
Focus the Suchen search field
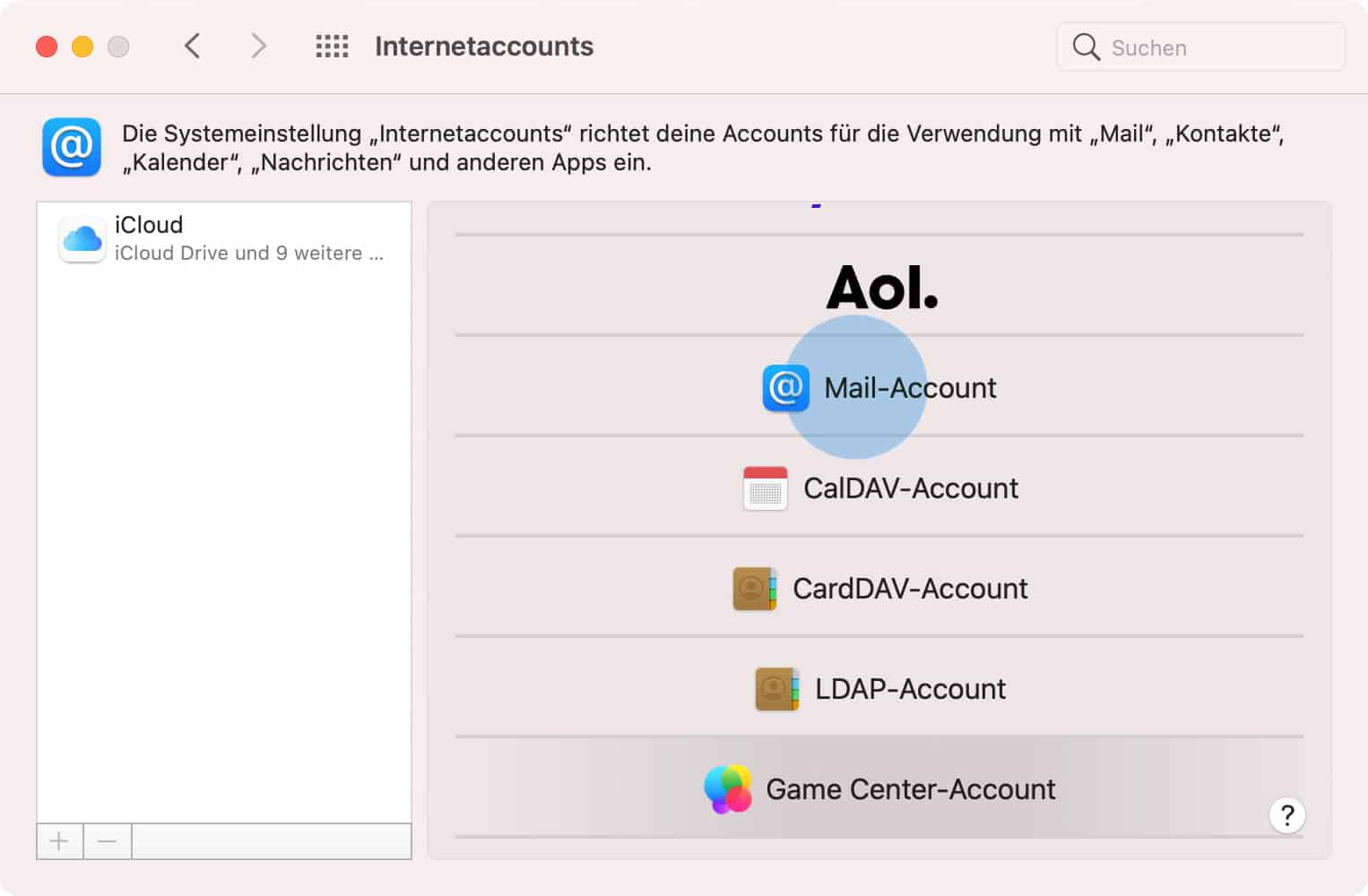point(1200,47)
